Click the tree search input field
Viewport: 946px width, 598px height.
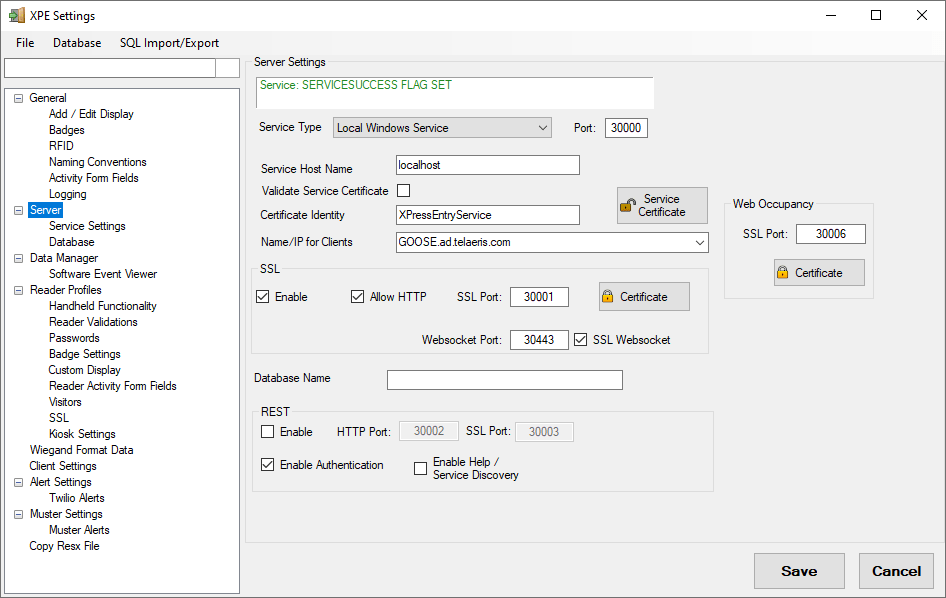pyautogui.click(x=110, y=68)
